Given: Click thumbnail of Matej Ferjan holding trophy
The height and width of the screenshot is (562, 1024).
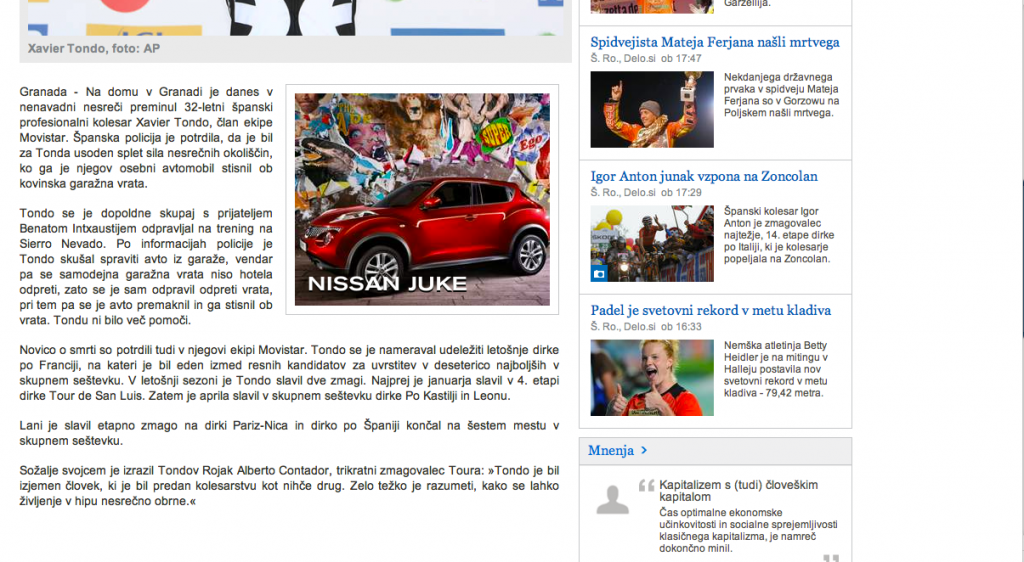Looking at the screenshot, I should pyautogui.click(x=652, y=109).
